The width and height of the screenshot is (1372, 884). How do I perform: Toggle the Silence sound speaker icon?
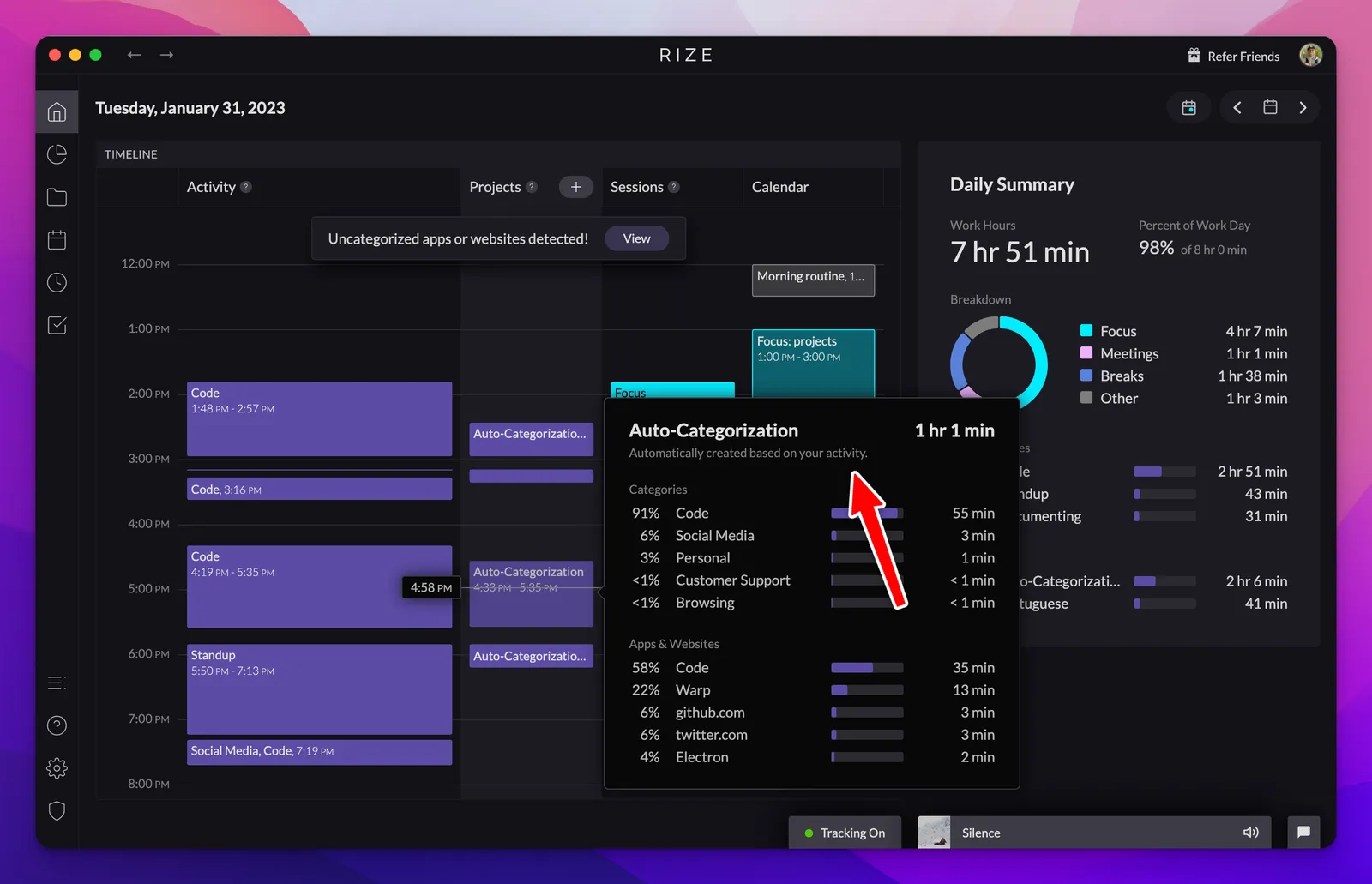[1251, 833]
